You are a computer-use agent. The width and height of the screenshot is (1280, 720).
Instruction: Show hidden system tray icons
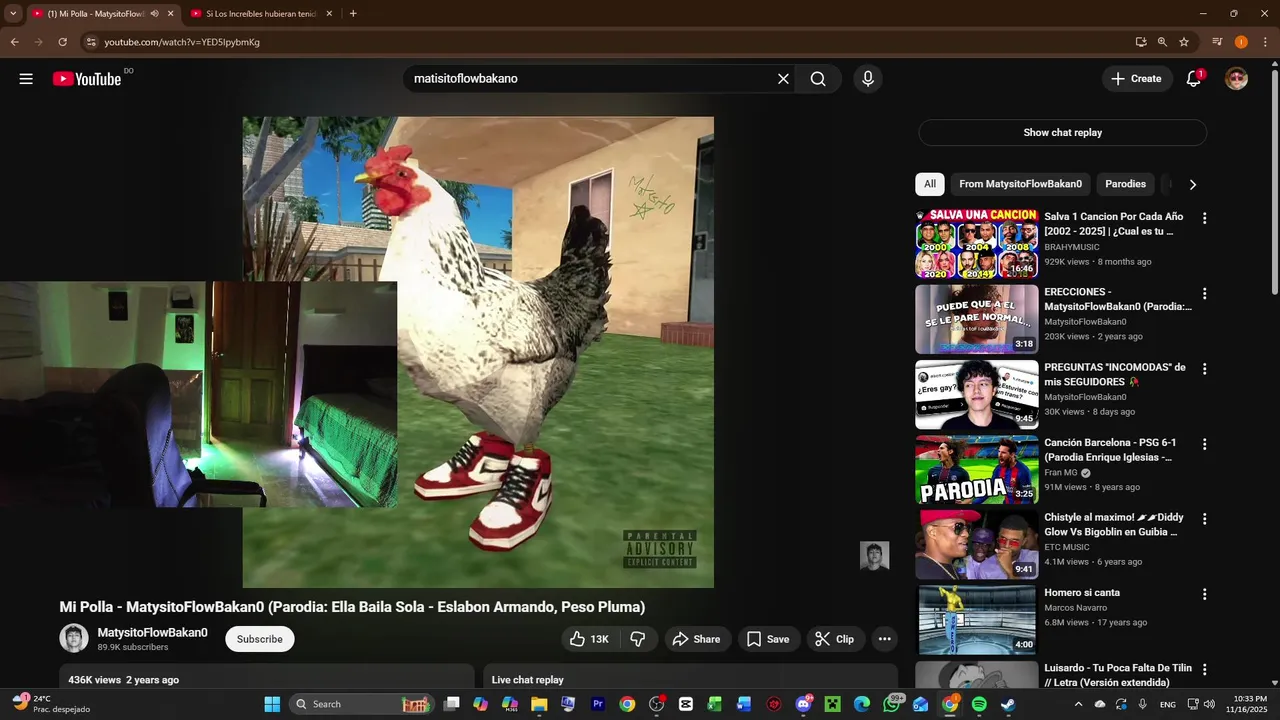[x=1078, y=704]
